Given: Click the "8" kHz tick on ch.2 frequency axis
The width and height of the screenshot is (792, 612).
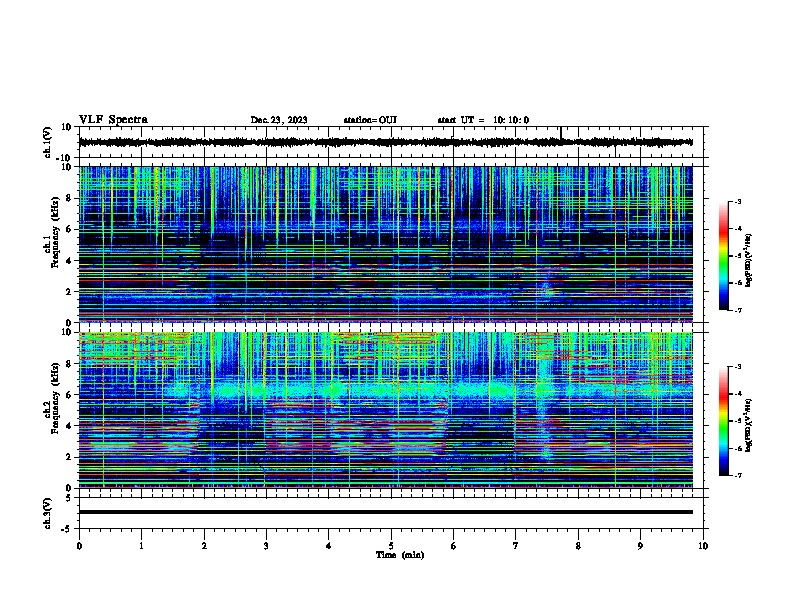Looking at the screenshot, I should tap(70, 364).
